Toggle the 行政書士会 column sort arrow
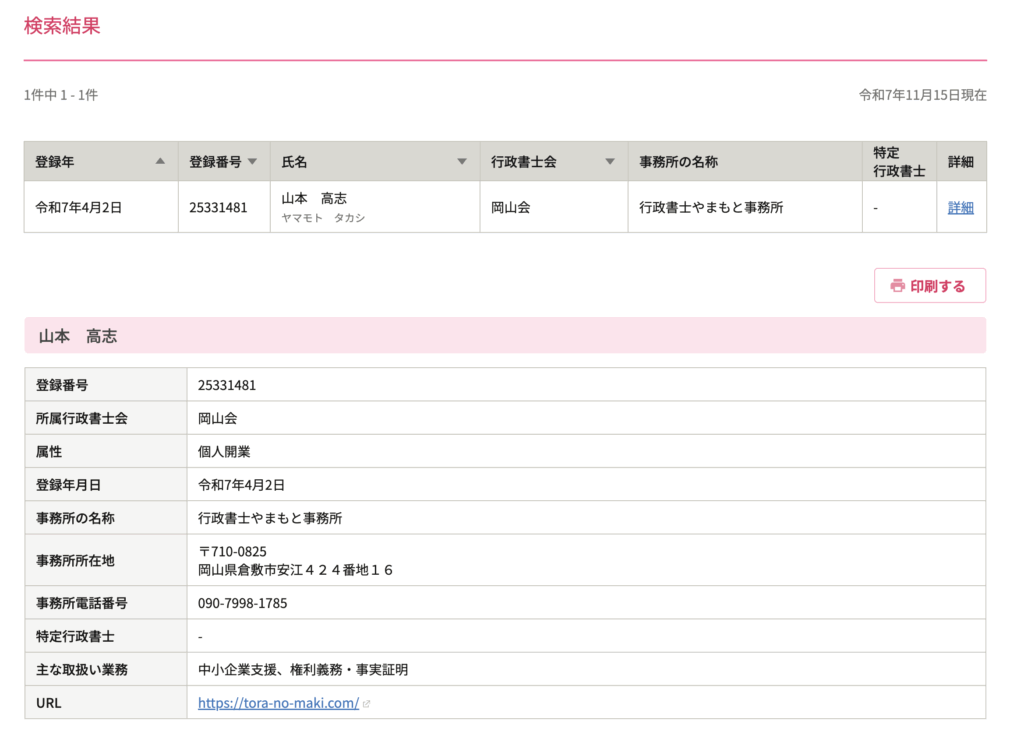Viewport: 1024px width, 731px height. [x=610, y=161]
